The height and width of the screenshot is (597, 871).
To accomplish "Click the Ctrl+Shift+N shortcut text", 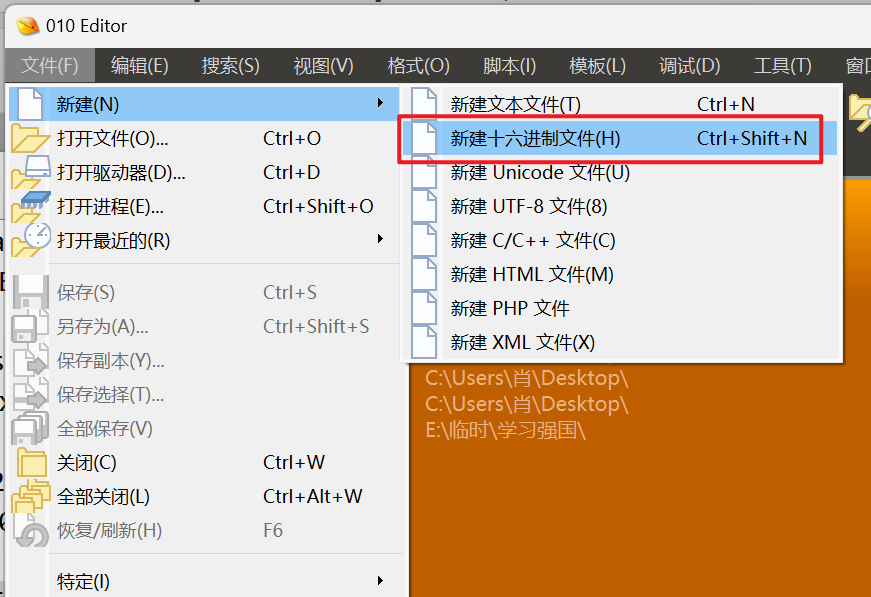I will (x=752, y=138).
